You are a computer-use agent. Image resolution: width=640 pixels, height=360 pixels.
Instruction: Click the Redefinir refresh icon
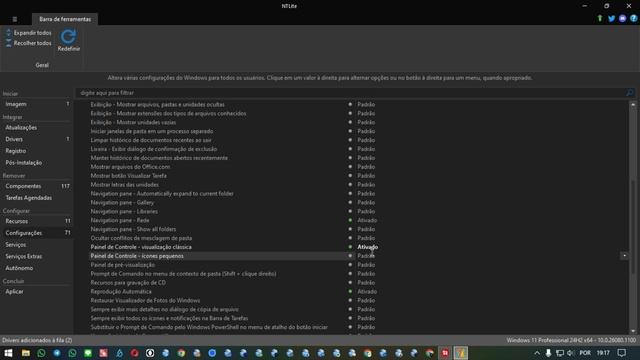point(68,36)
